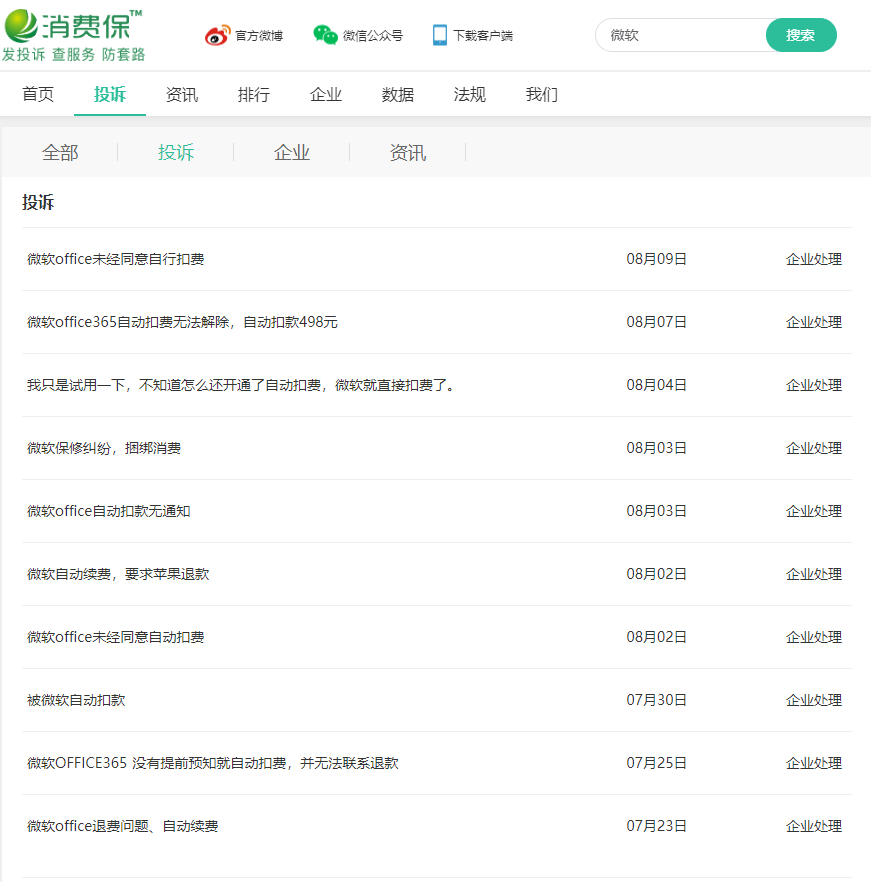This screenshot has height=882, width=871.
Task: Open 我们 navigation item
Action: pyautogui.click(x=542, y=94)
